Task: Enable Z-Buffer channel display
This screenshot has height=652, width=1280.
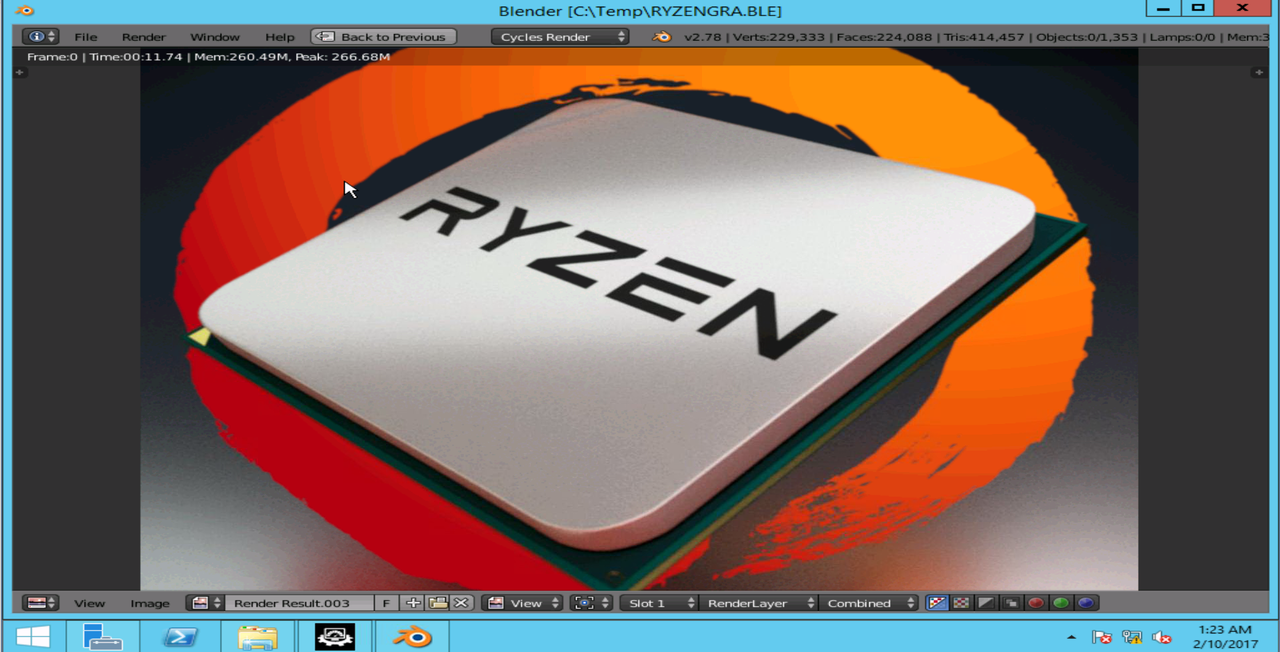Action: [x=1011, y=603]
